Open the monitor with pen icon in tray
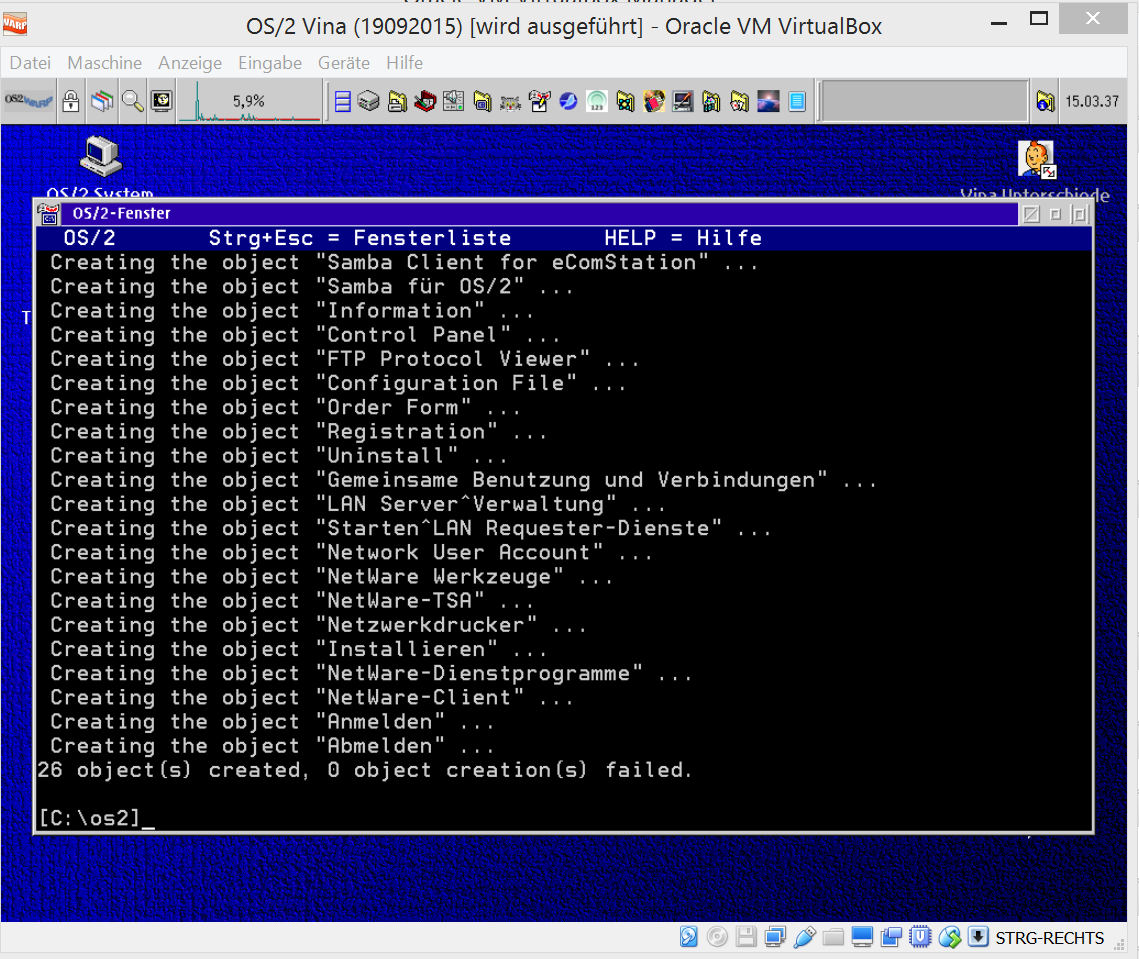The height and width of the screenshot is (959, 1139). point(682,101)
